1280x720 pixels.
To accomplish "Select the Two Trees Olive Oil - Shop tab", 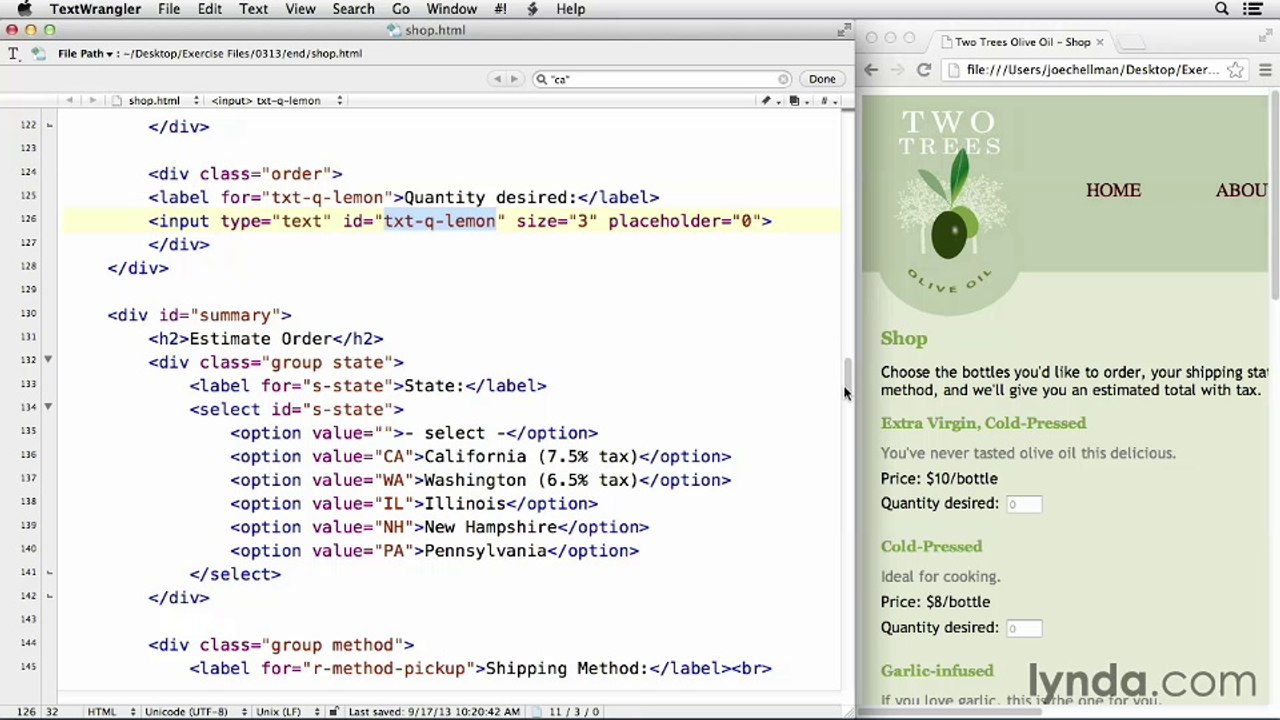I will [x=1020, y=42].
